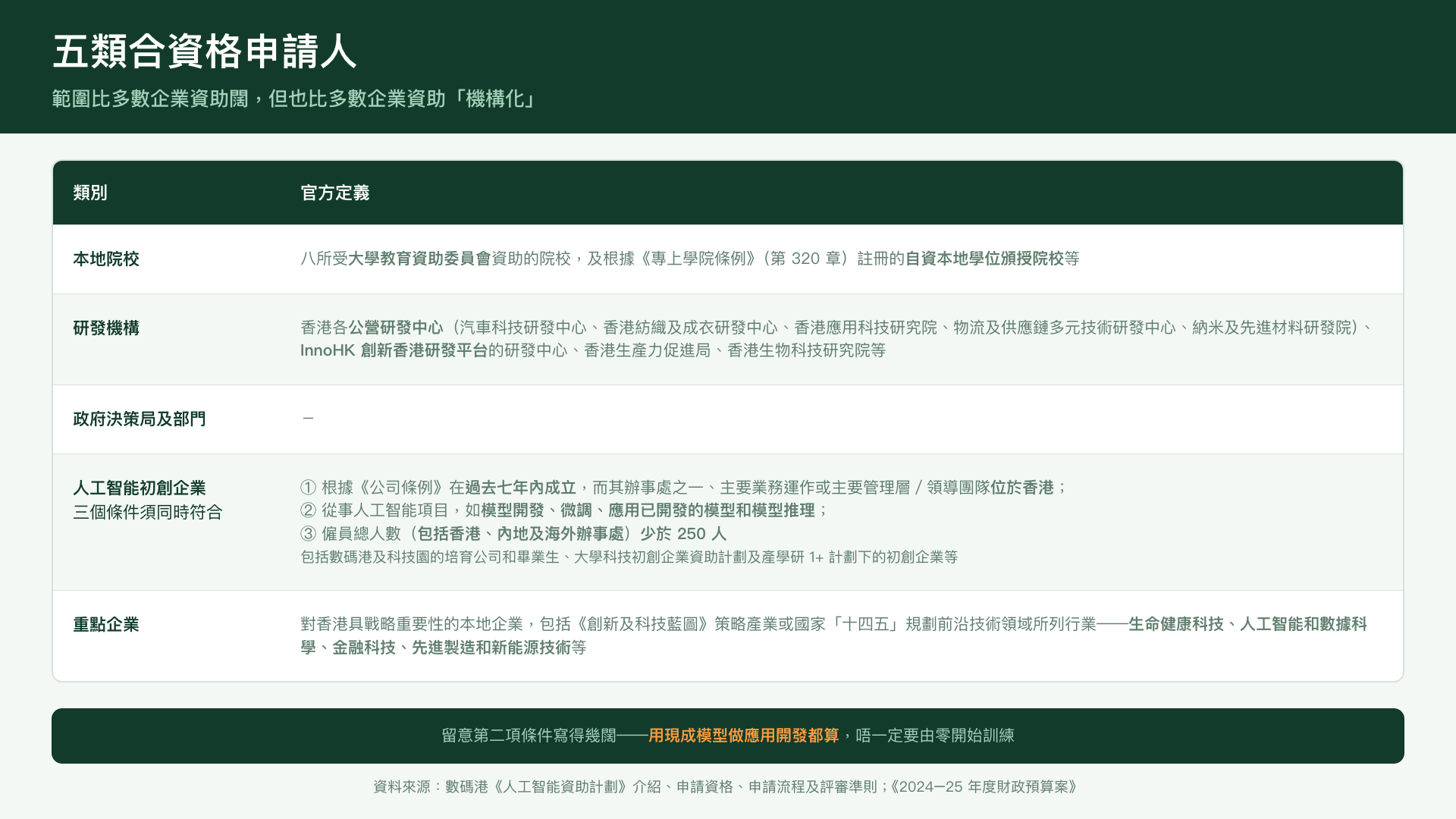Viewport: 1456px width, 819px height.
Task: Click condition ② about 模型開發、微調
Action: (x=564, y=510)
